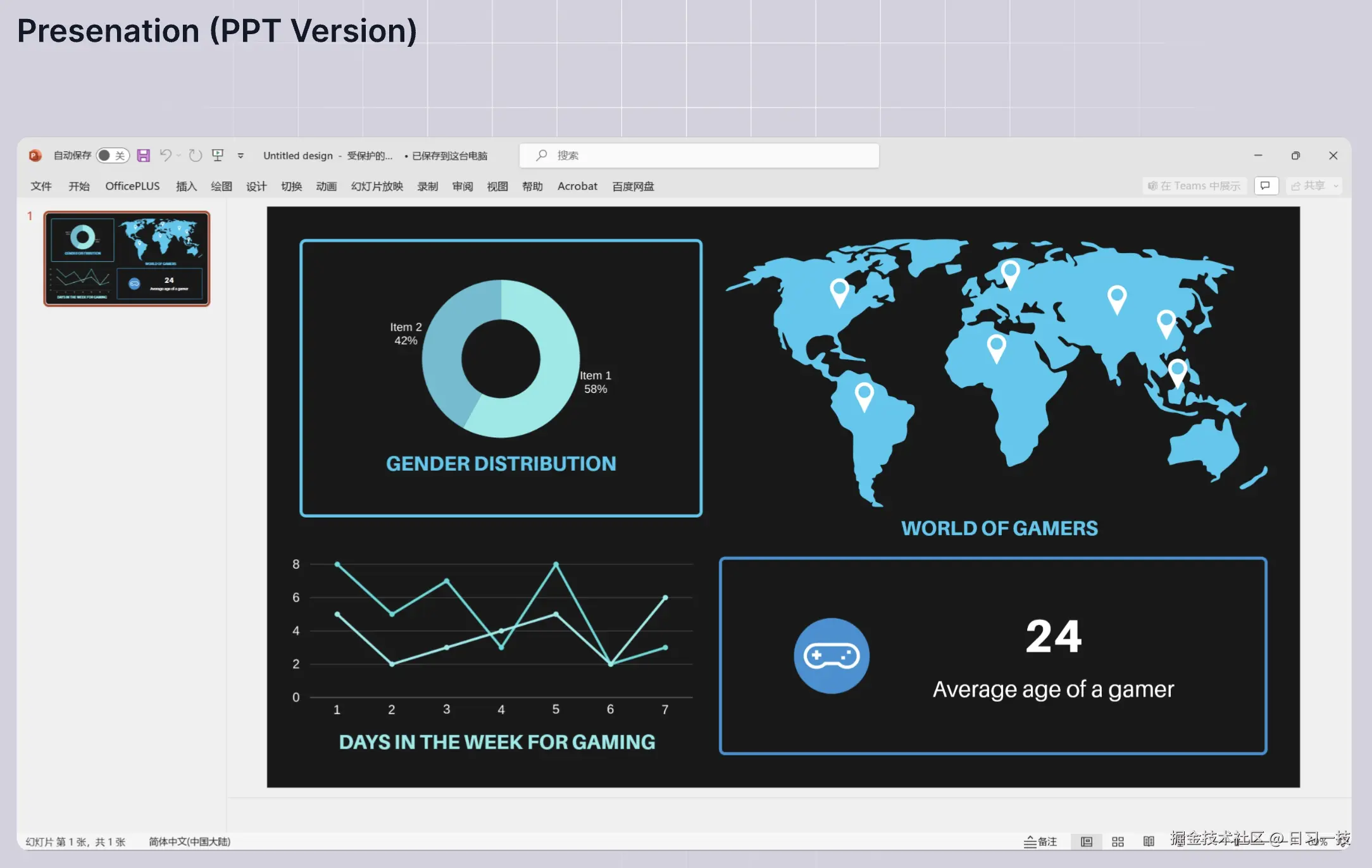Screen dimensions: 1372x868
Task: Toggle the 自动保存 AutoSave switch
Action: point(113,156)
